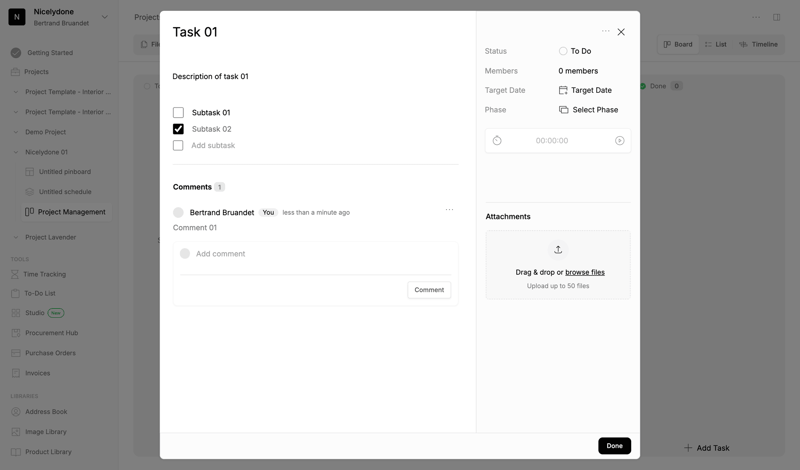This screenshot has height=470, width=800.
Task: Click the Untitled schedule icon
Action: 30,192
